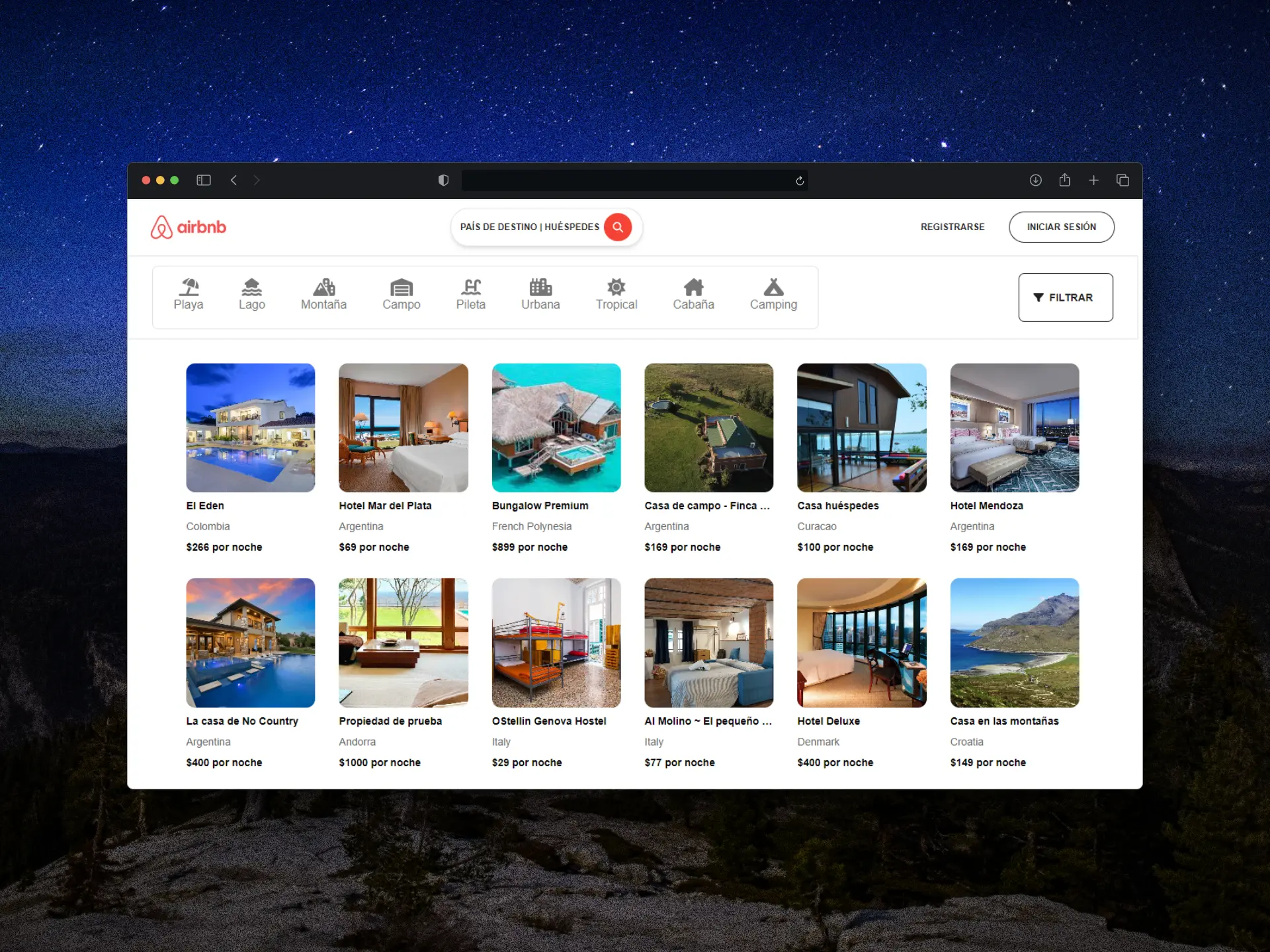Image resolution: width=1270 pixels, height=952 pixels.
Task: Click the Andorra country text
Action: coord(357,742)
